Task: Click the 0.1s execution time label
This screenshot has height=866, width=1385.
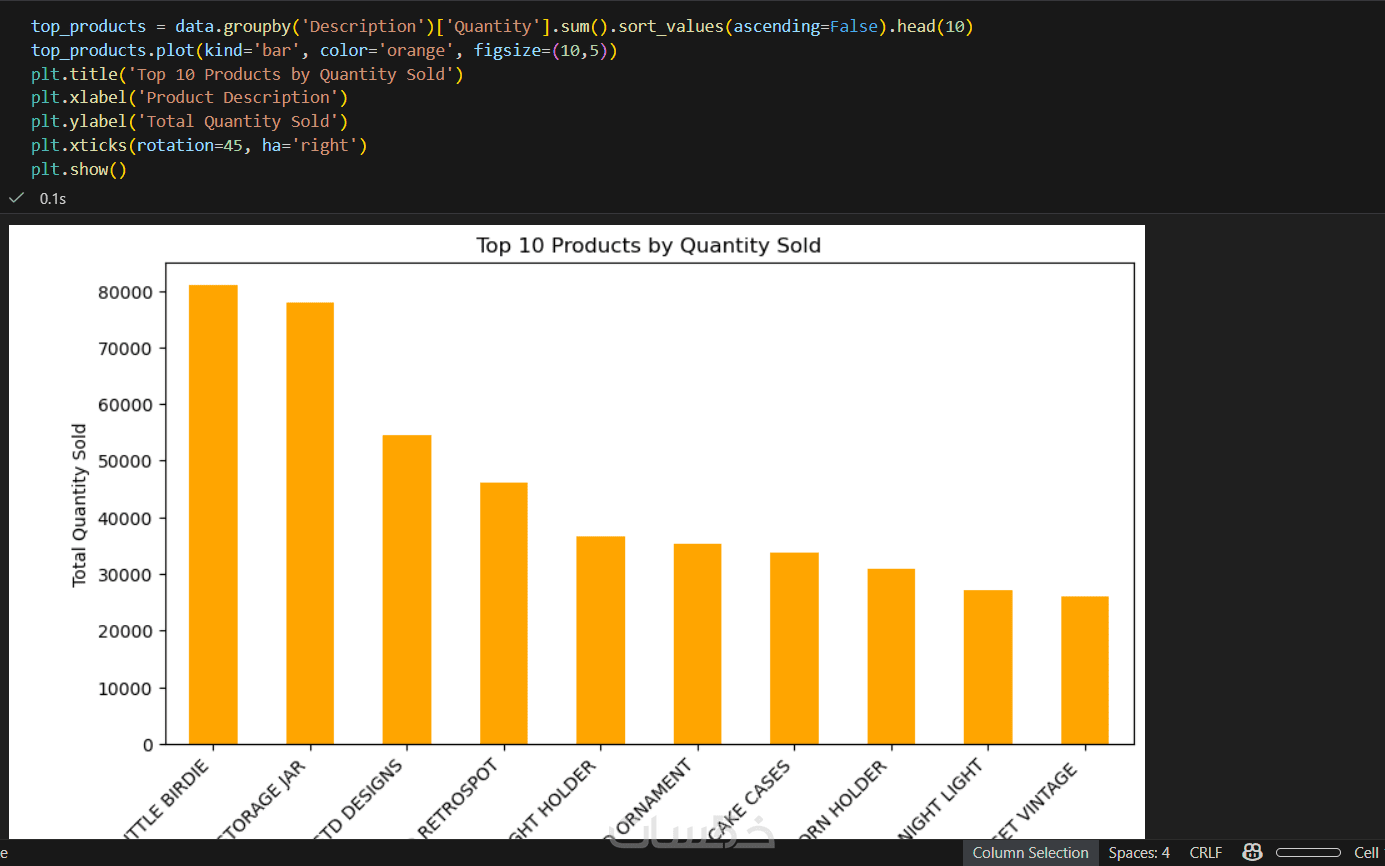Action: click(53, 198)
